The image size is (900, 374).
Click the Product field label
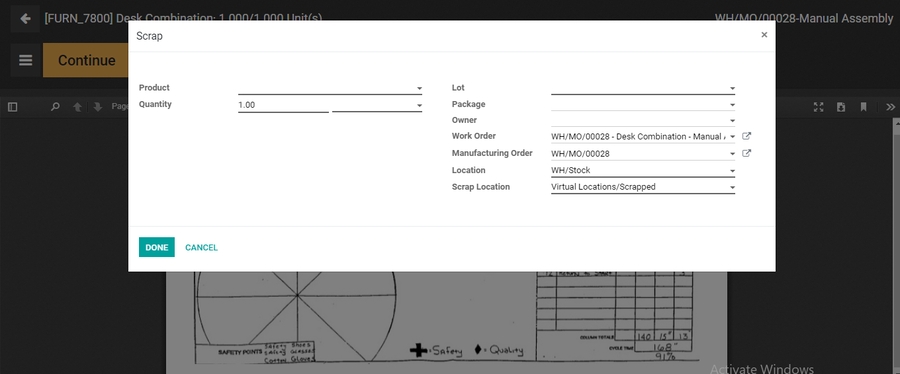pos(154,88)
